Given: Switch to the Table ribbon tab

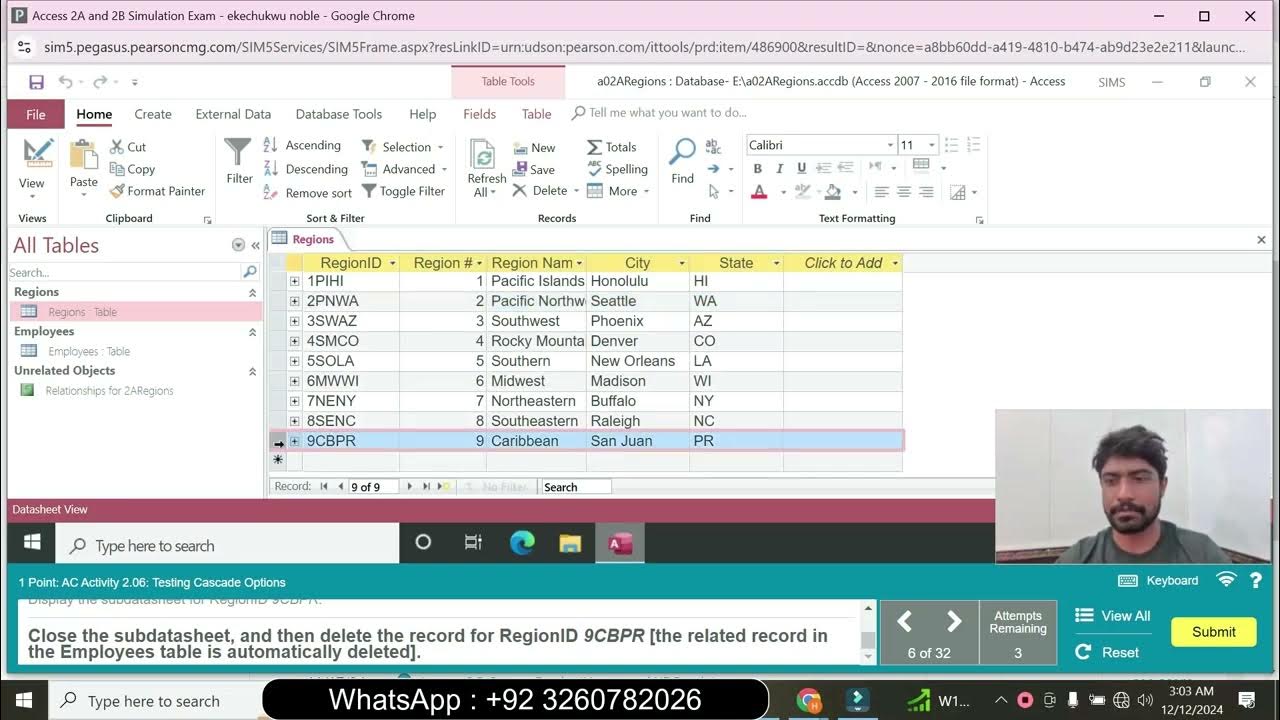Looking at the screenshot, I should 536,114.
